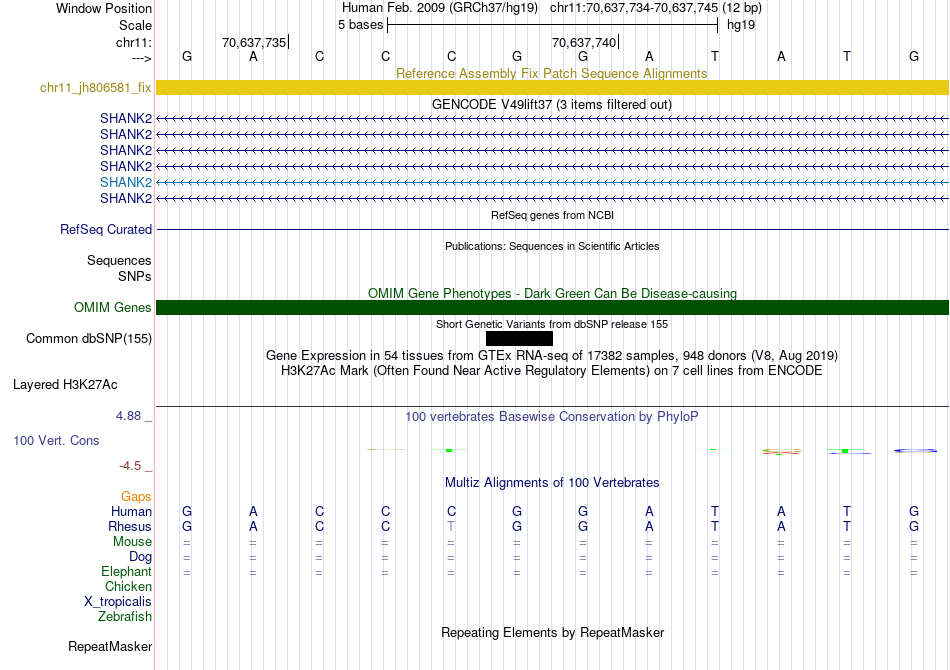Click the ---> sequence direction arrow label
Screen dimensions: 950x670
click(x=142, y=58)
